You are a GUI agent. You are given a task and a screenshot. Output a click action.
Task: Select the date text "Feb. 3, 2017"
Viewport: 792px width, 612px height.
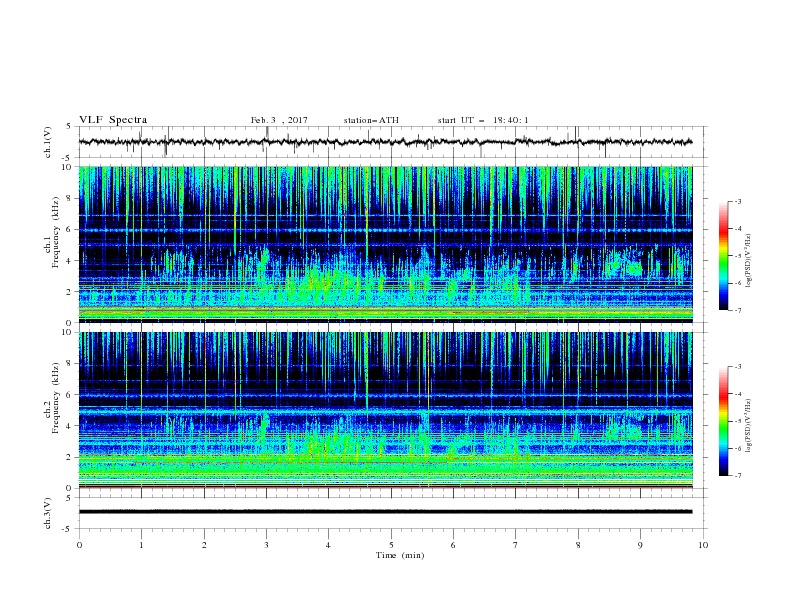(279, 120)
